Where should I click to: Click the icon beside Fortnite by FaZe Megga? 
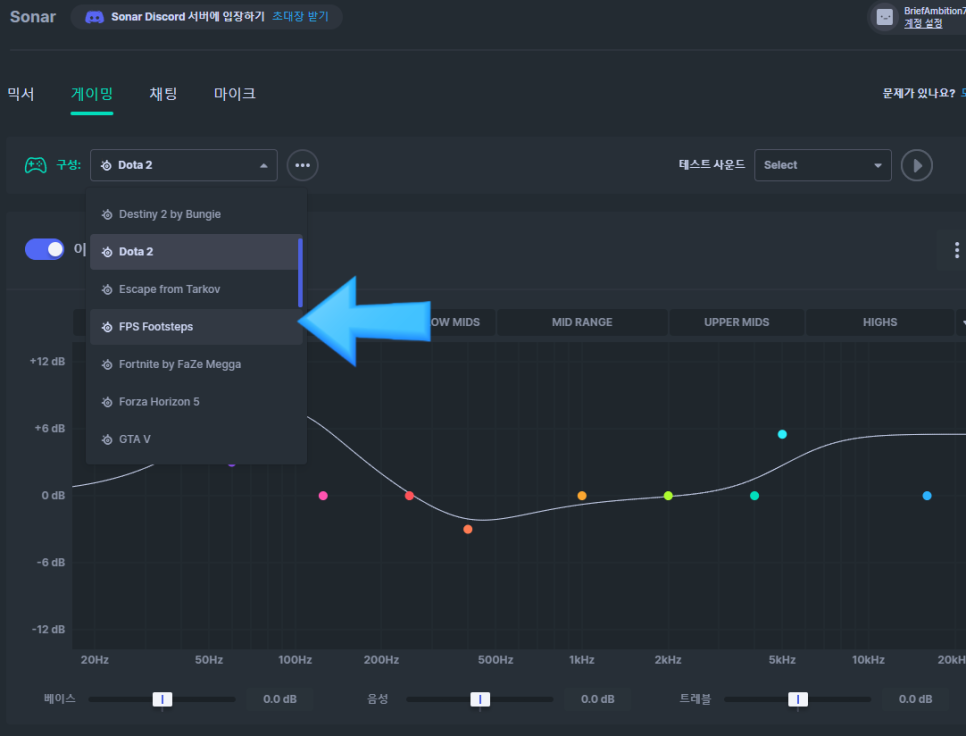[x=107, y=365]
